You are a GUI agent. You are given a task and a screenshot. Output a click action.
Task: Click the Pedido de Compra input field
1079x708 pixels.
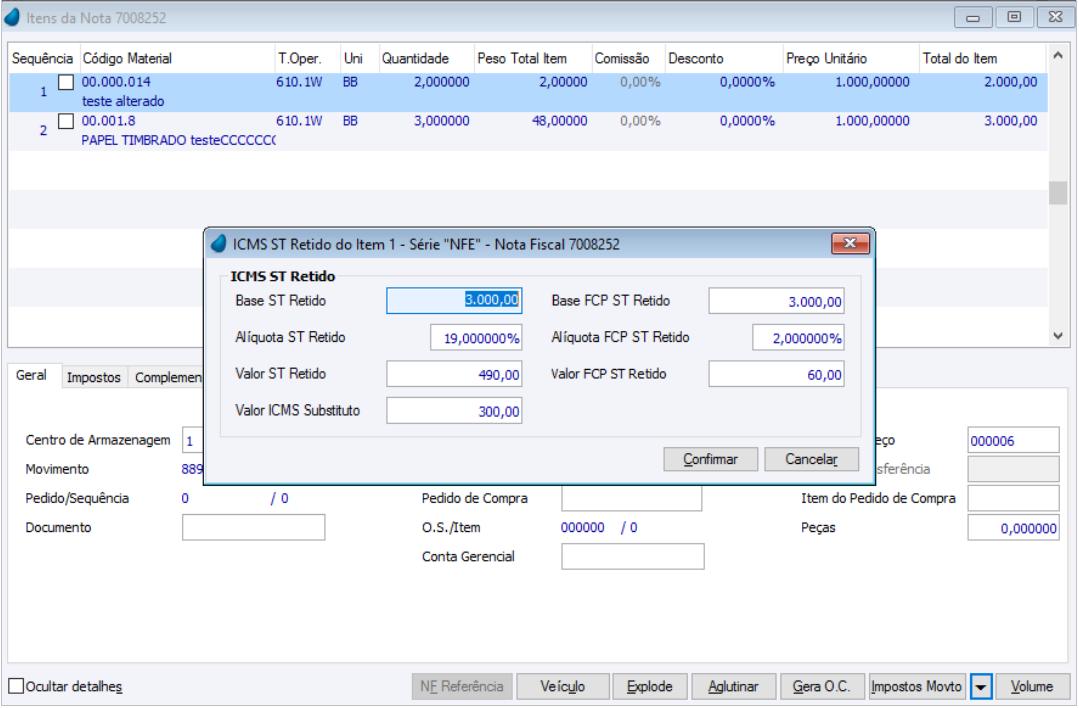tap(632, 498)
